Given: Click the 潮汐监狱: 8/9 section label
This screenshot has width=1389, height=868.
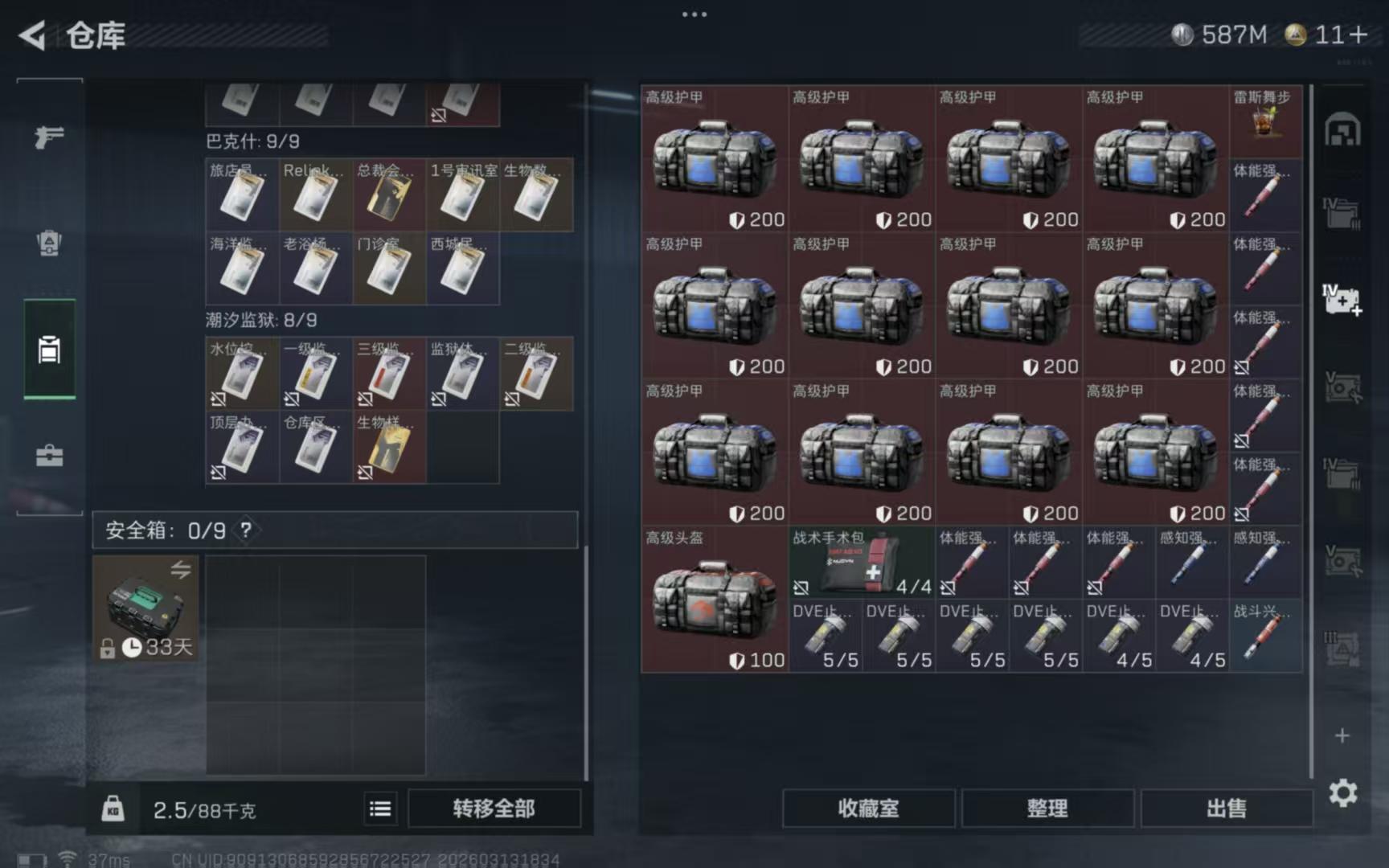Looking at the screenshot, I should [261, 320].
